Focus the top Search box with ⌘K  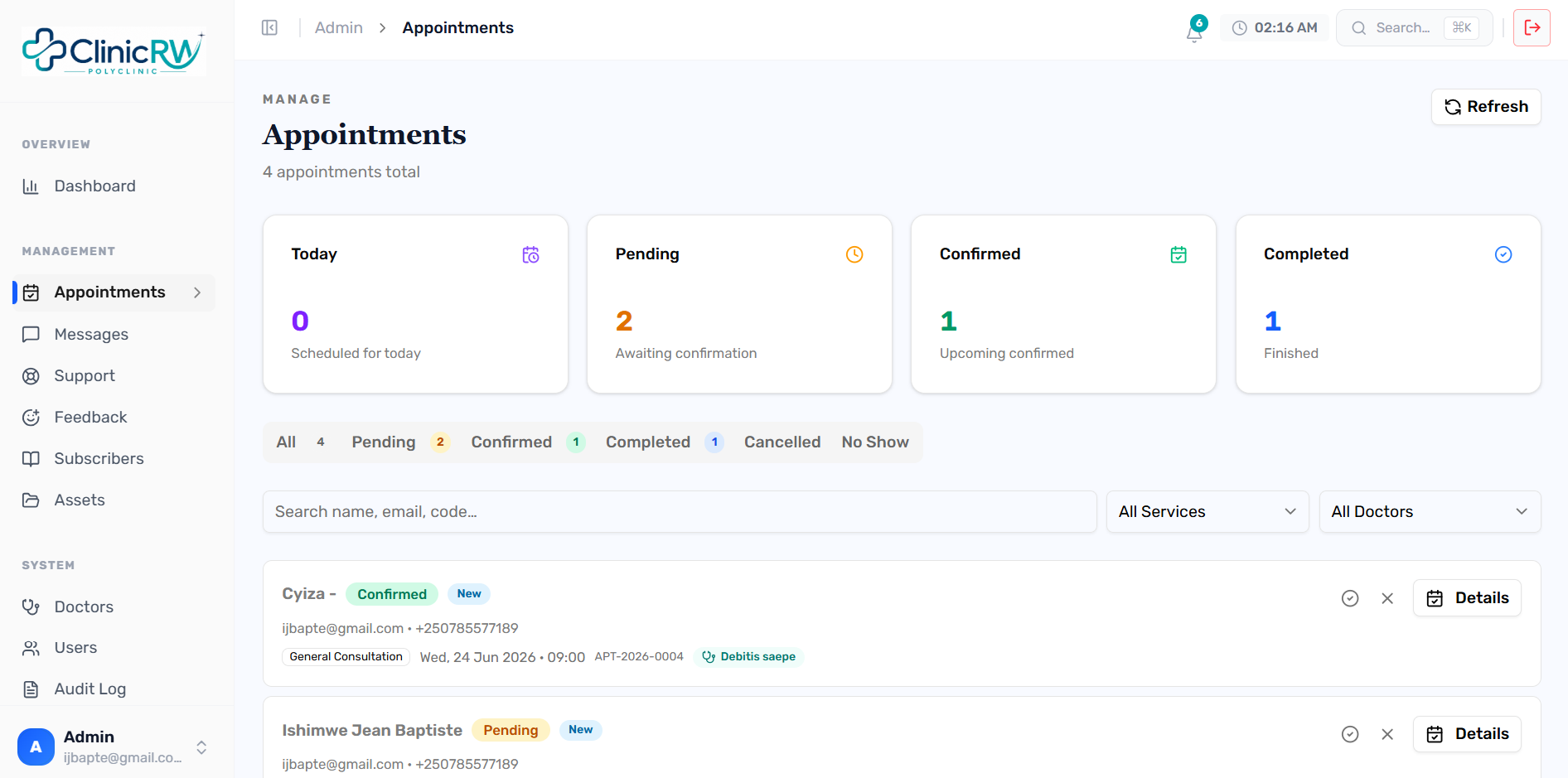pos(1414,28)
